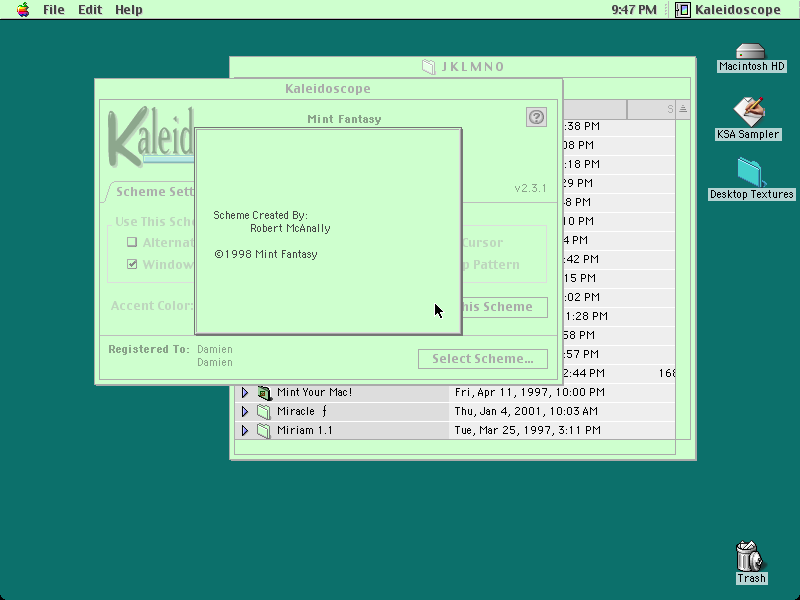
Task: Expand the Miriam 1.1 folder
Action: point(245,430)
